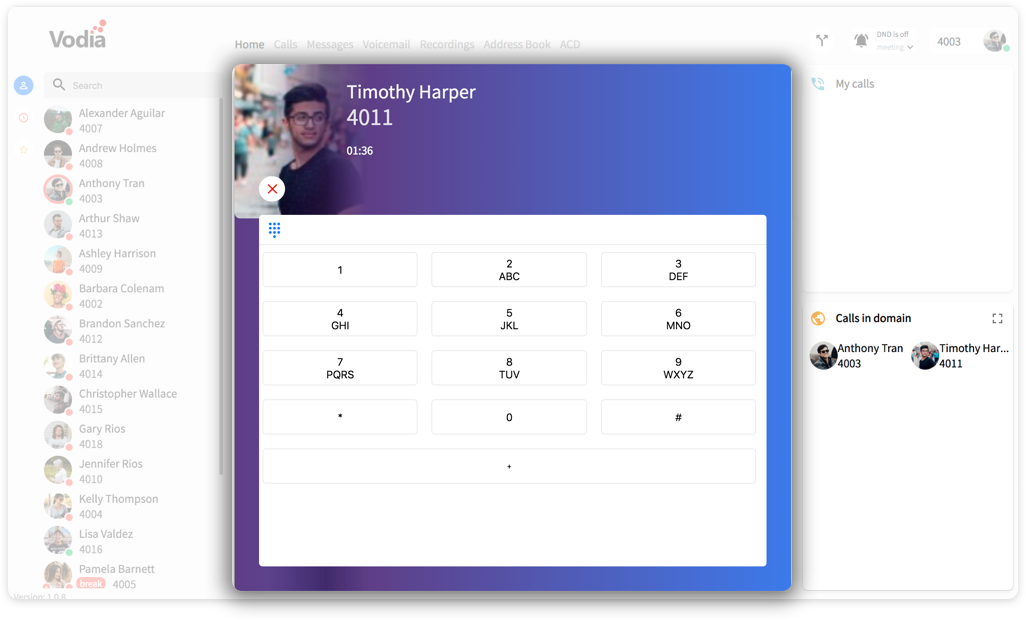Tap the 2 ABC key
1026x620 pixels.
[x=509, y=269]
